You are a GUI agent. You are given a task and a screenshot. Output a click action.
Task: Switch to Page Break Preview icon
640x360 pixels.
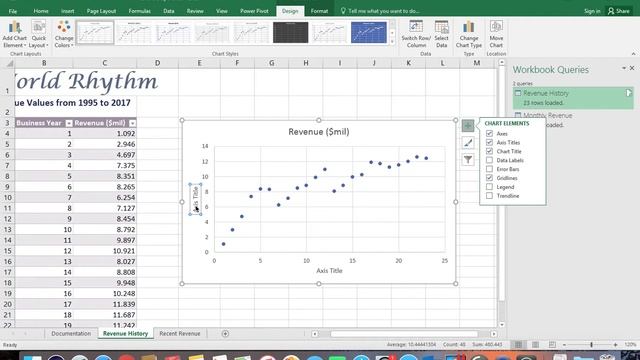552,345
